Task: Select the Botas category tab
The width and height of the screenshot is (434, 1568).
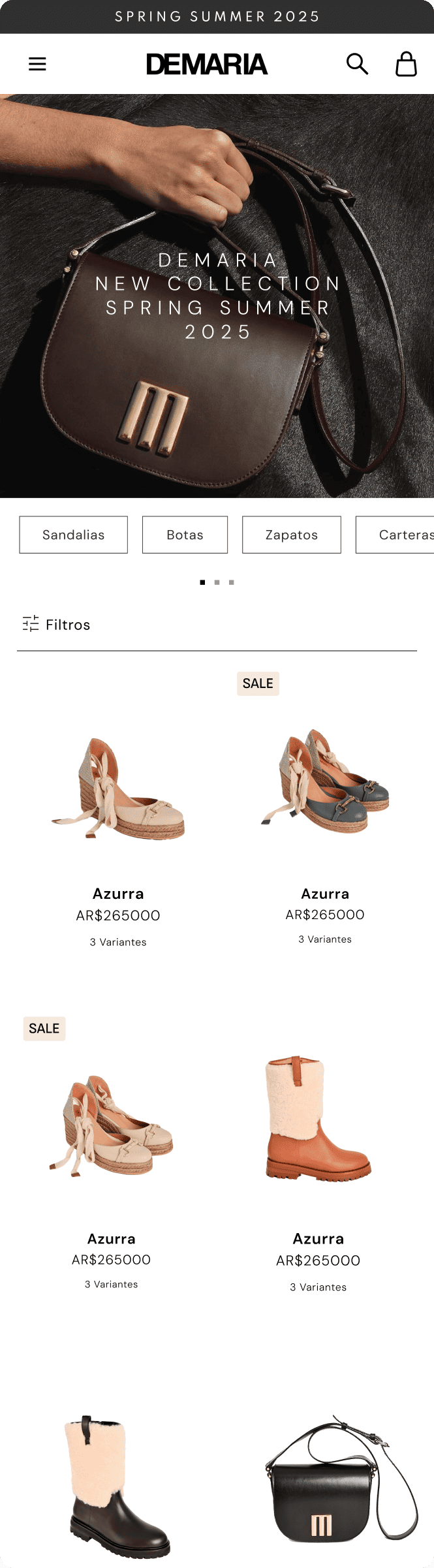Action: [185, 535]
